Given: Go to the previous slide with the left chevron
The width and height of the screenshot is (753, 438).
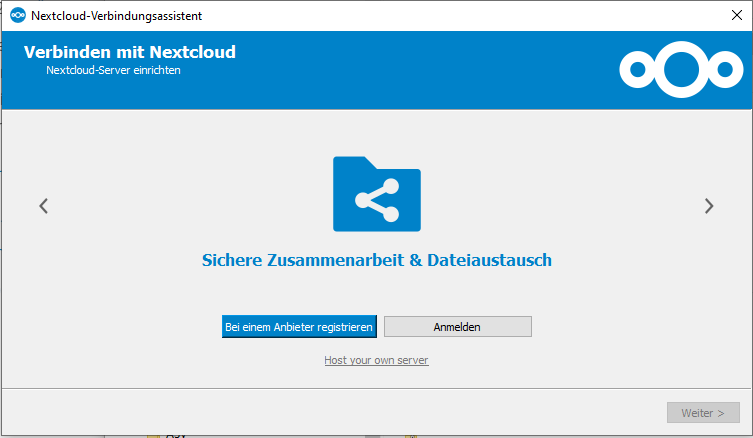Looking at the screenshot, I should coord(44,206).
